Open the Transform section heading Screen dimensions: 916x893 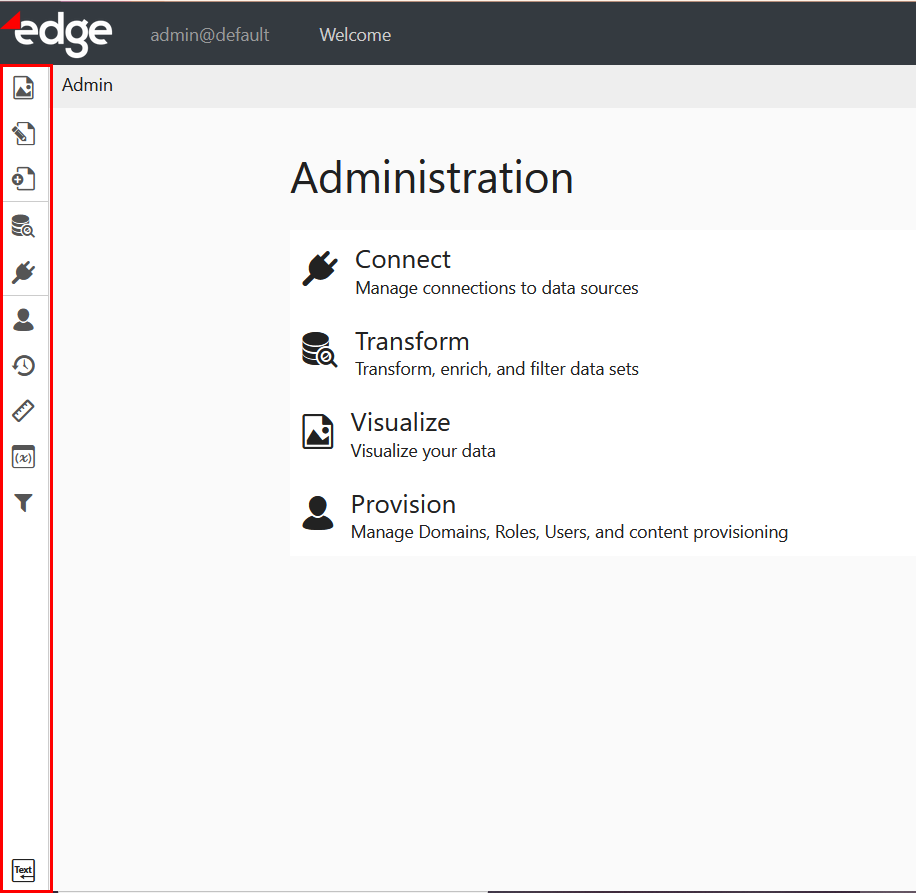[x=412, y=341]
